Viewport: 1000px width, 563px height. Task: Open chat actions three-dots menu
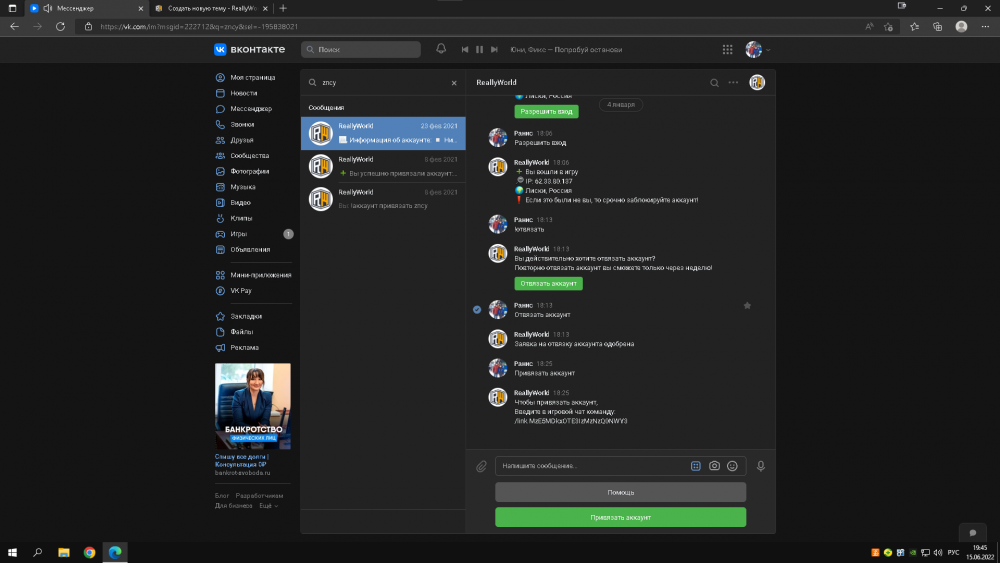(733, 82)
